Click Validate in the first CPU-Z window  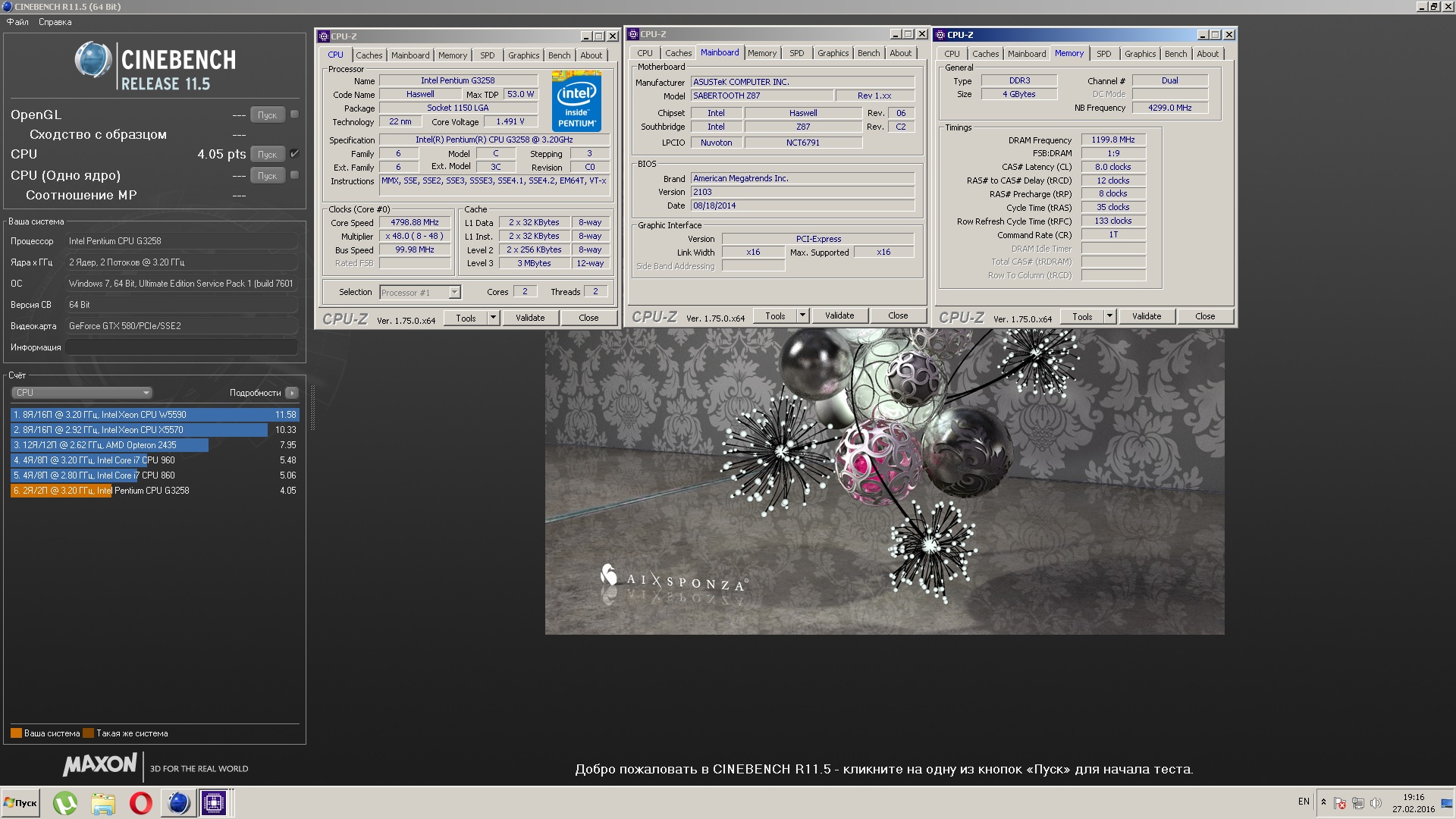point(530,318)
